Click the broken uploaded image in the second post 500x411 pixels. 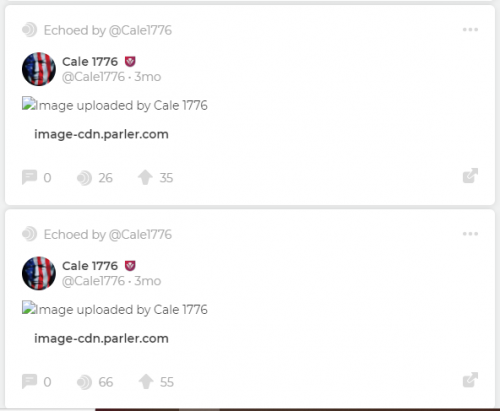click(115, 309)
